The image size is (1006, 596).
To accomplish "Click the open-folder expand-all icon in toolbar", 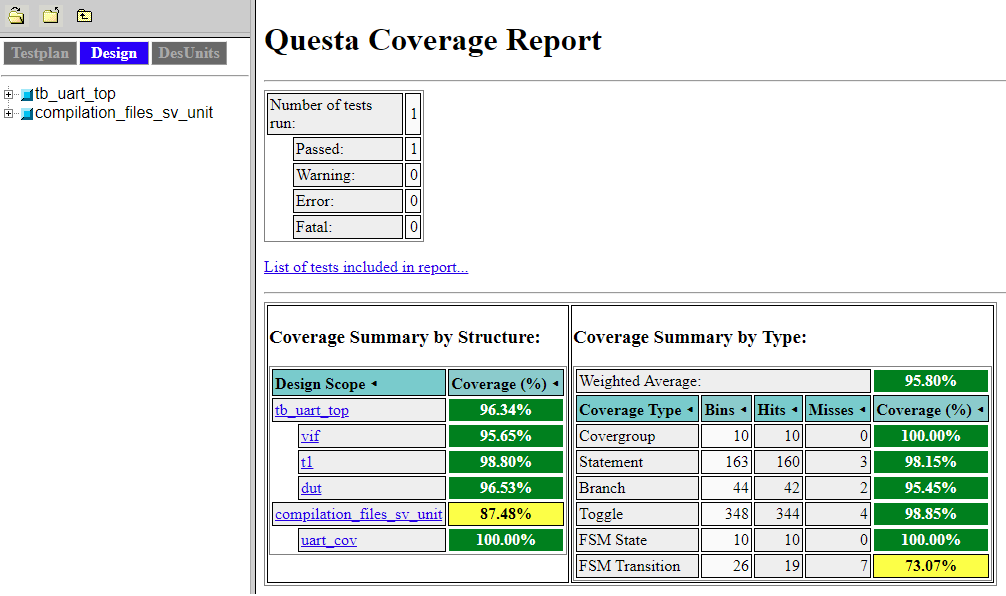I will pyautogui.click(x=16, y=15).
